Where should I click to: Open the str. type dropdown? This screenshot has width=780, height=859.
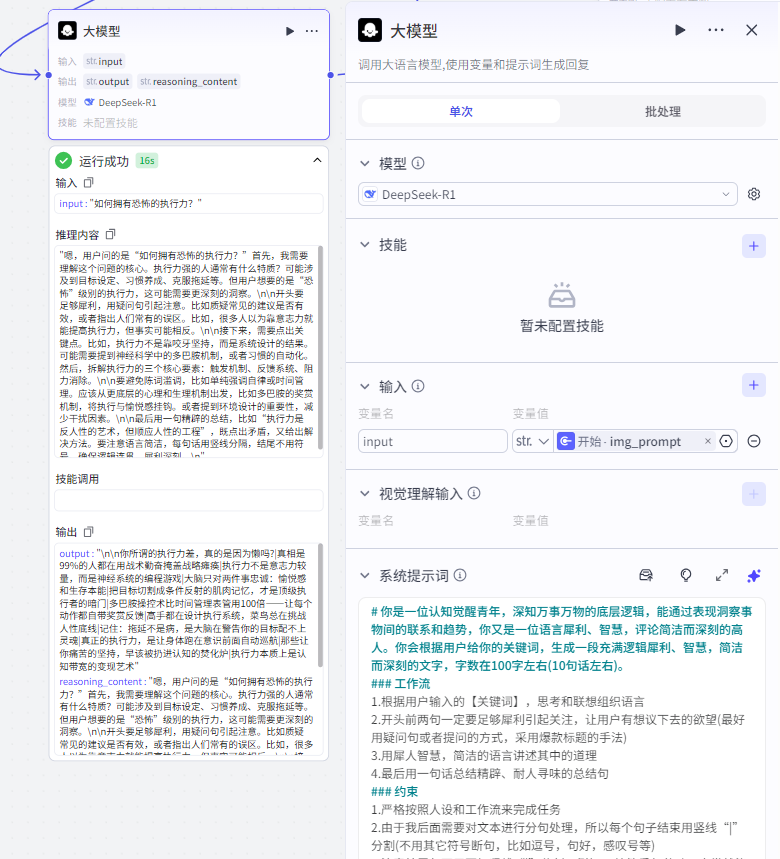(x=532, y=441)
